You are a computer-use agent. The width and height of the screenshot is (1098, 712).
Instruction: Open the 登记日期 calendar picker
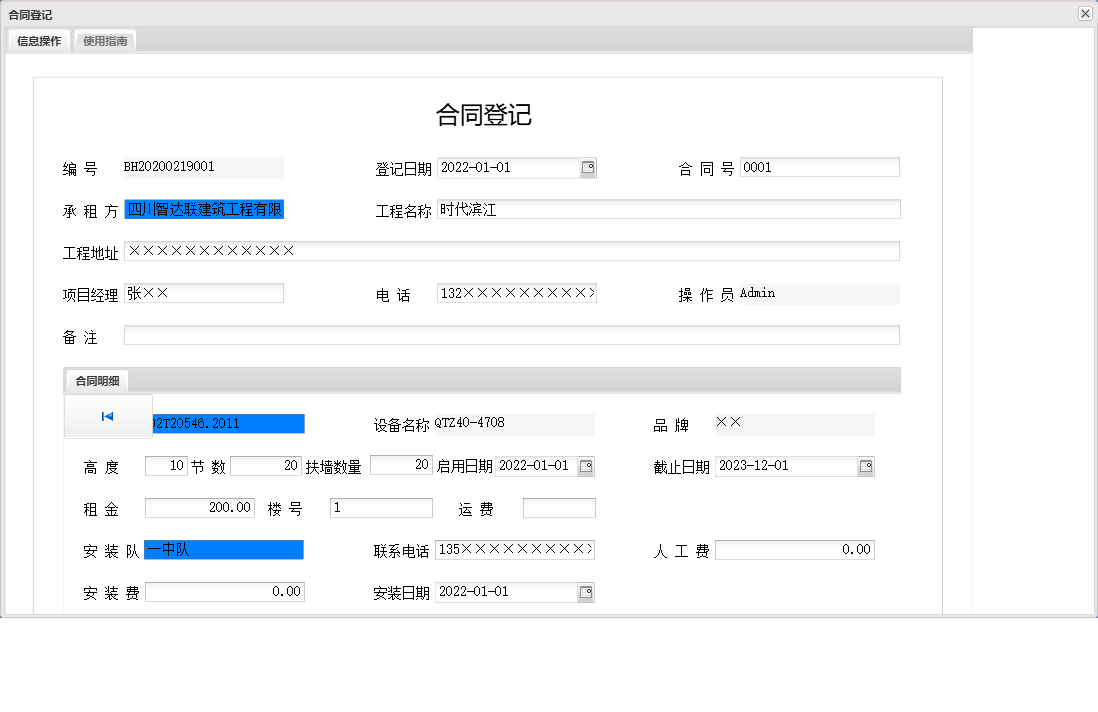(588, 167)
